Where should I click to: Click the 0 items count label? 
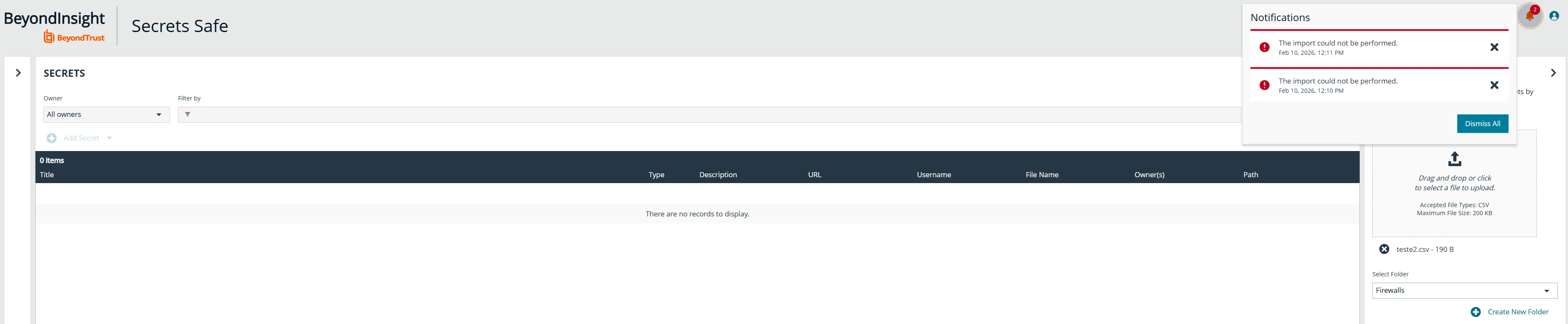[52, 161]
